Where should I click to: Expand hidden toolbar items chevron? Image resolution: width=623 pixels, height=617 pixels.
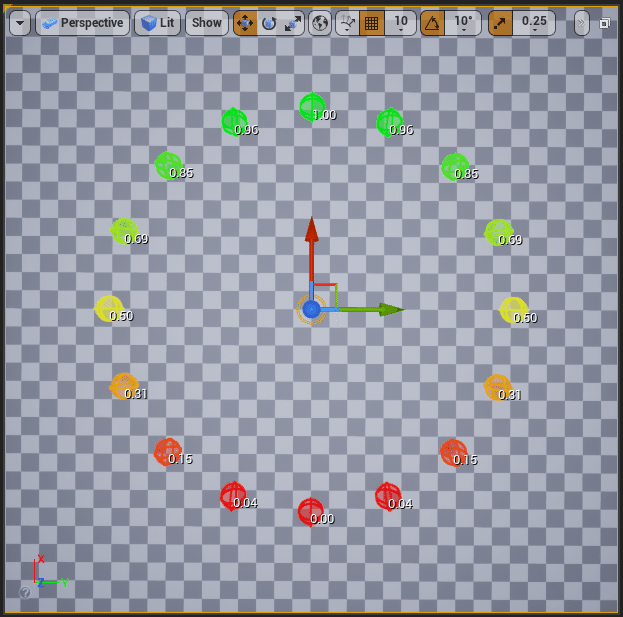(582, 23)
